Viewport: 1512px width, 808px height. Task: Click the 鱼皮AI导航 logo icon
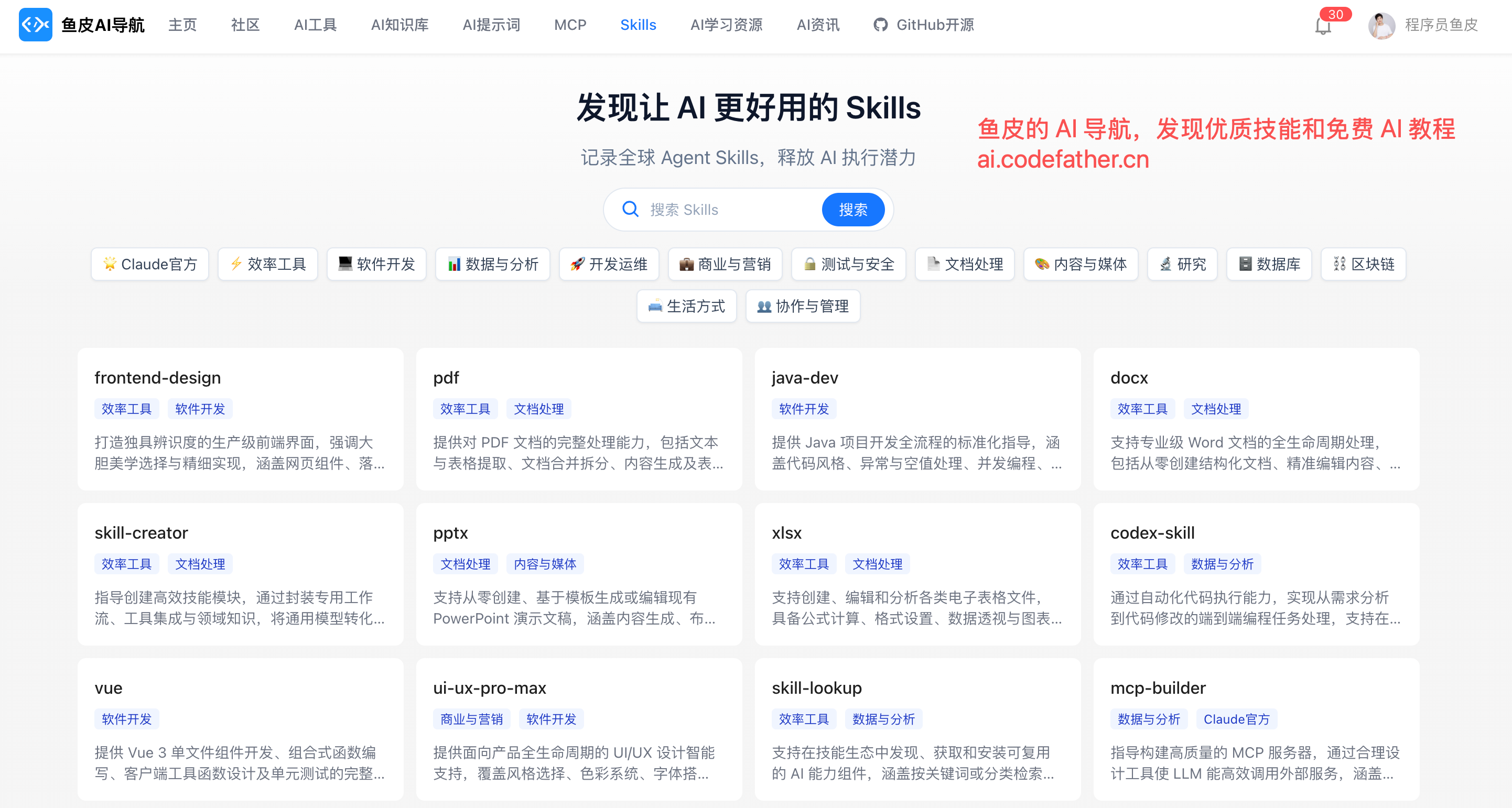(x=35, y=25)
